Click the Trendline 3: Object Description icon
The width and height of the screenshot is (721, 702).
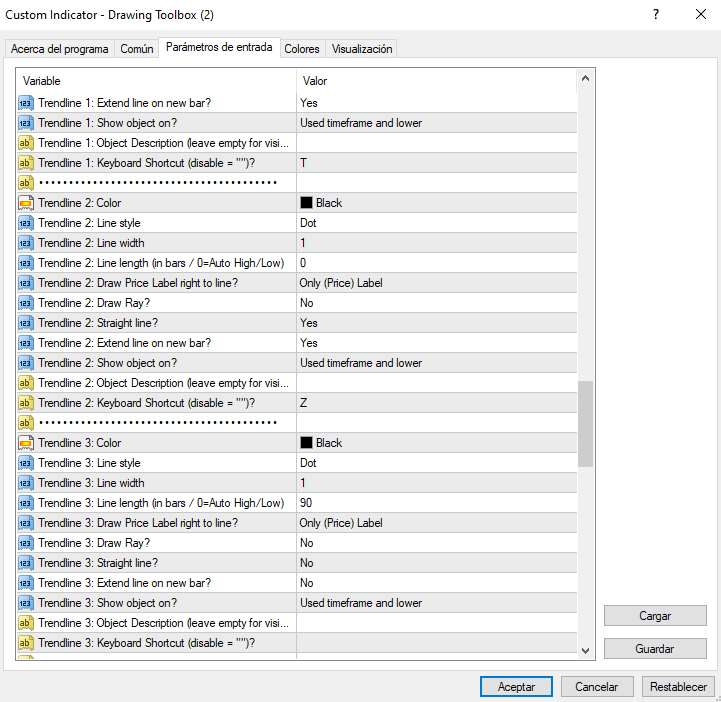[26, 623]
